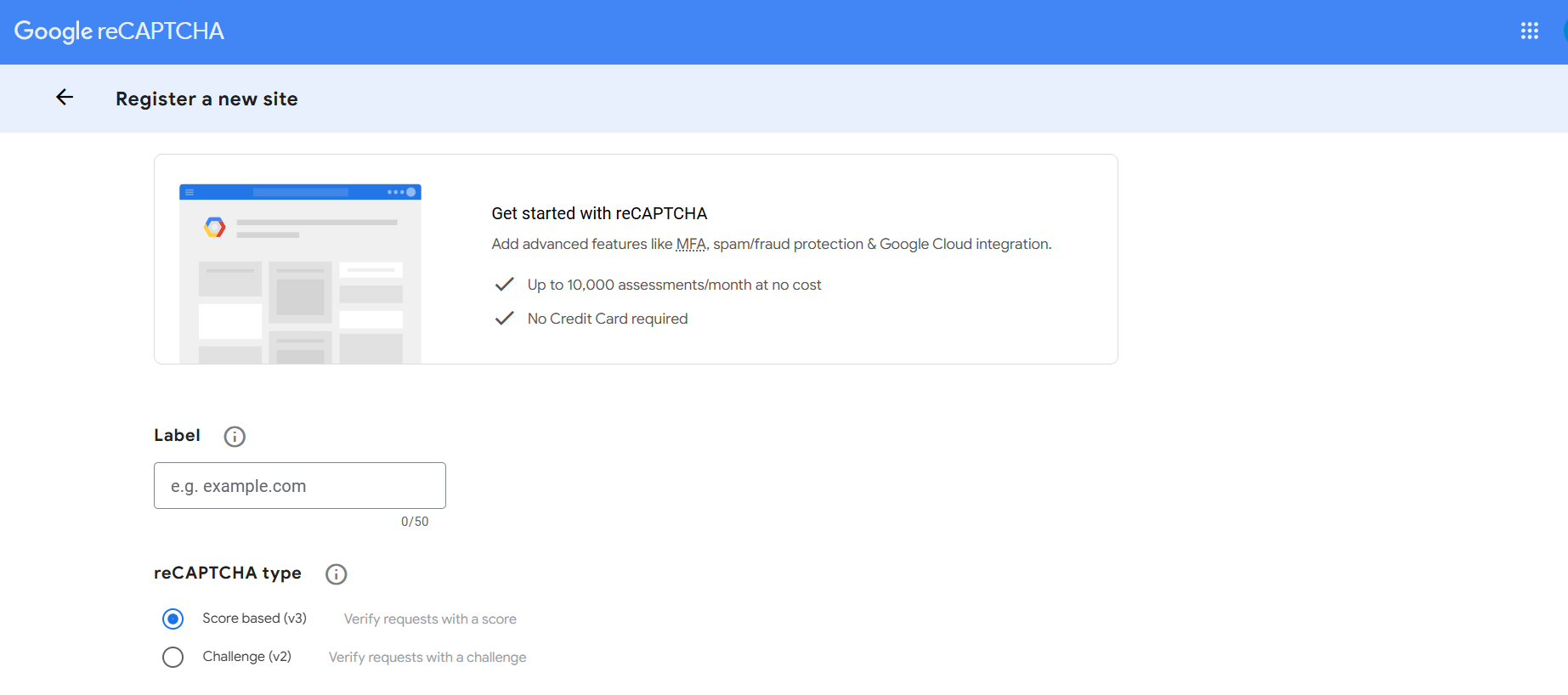Open the Google apps launcher grid
The width and height of the screenshot is (1568, 695).
click(x=1530, y=31)
